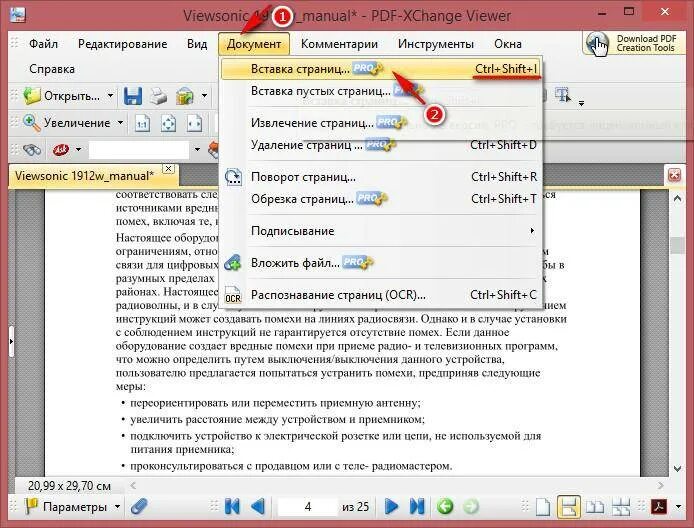Open the dropdown beside Adobe PDF icon
This screenshot has height=528, width=694.
pos(678,506)
